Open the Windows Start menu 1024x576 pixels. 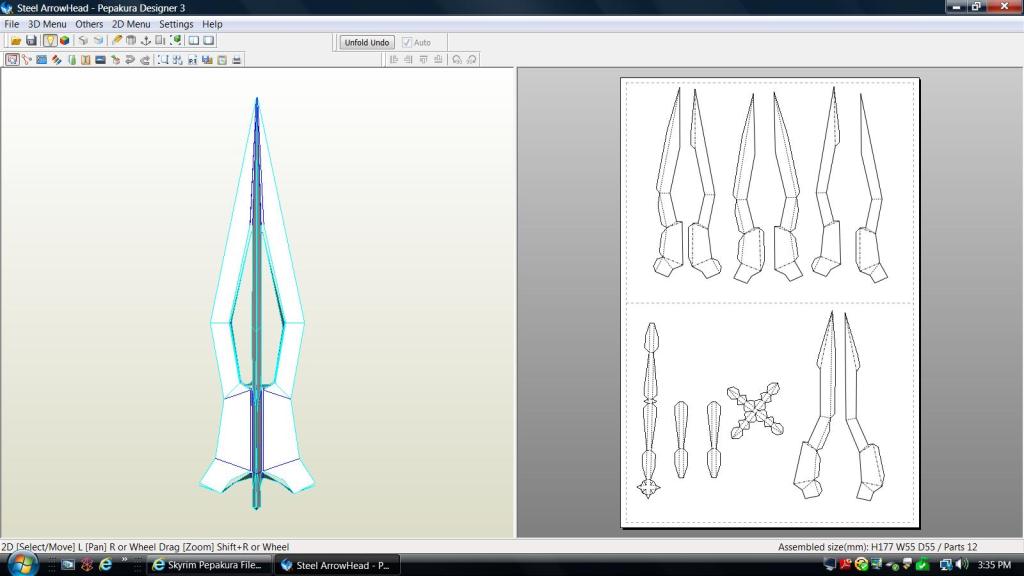tap(22, 564)
